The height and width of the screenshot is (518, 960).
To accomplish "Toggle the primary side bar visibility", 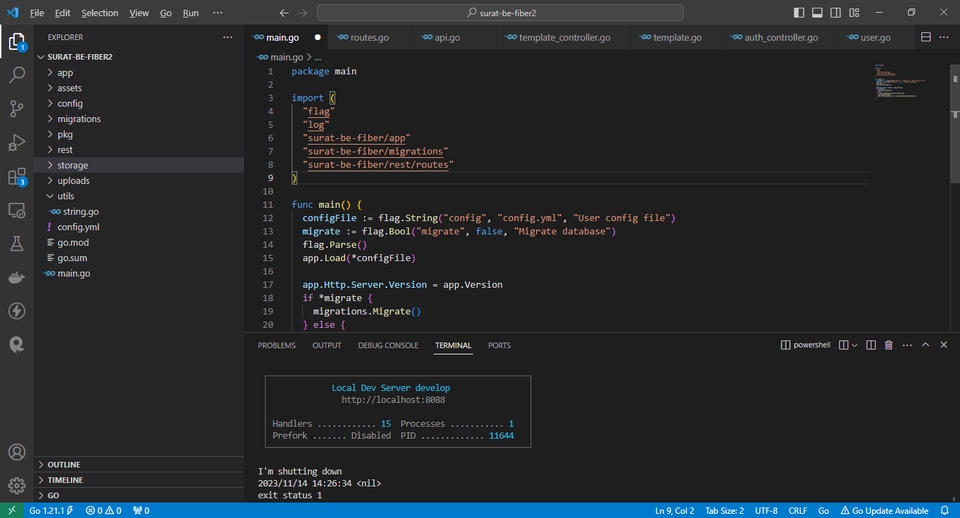I will pos(799,13).
